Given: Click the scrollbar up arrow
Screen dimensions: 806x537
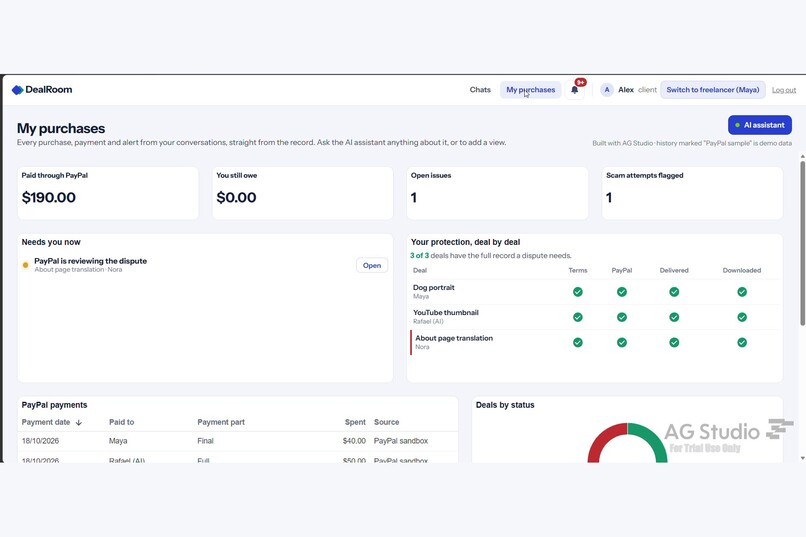Looking at the screenshot, I should pyautogui.click(x=802, y=156).
